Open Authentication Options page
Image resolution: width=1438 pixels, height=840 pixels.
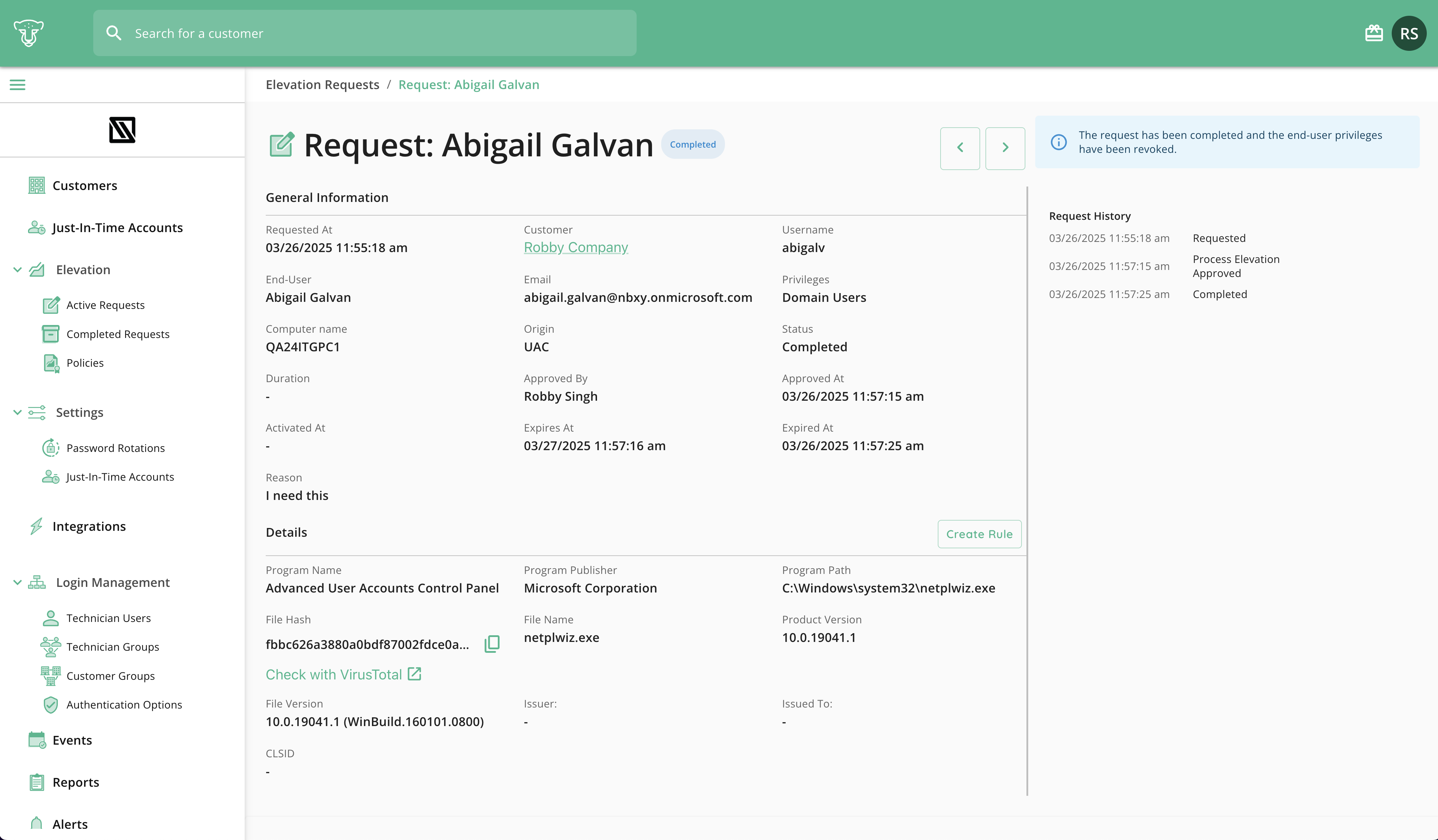point(124,705)
